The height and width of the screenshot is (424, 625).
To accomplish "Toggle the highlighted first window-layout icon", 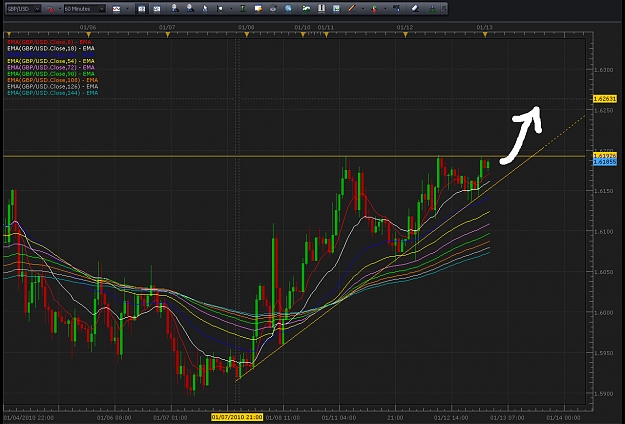I will coord(141,9).
